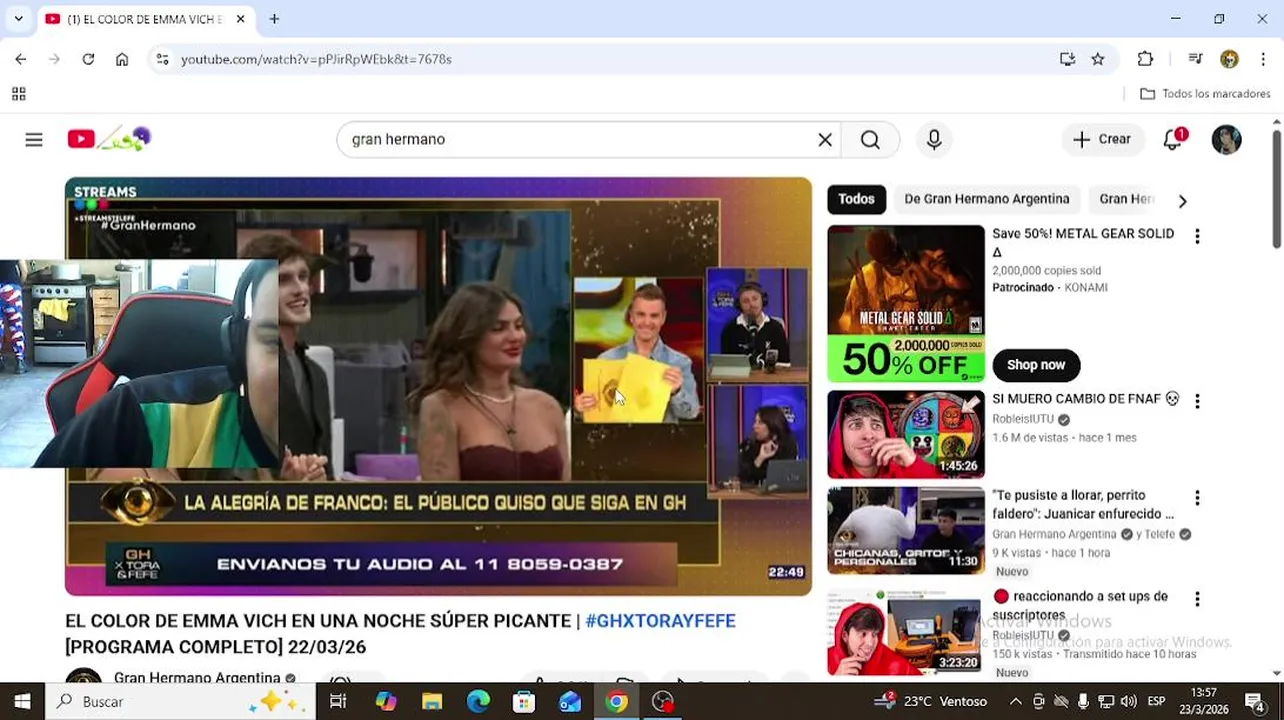This screenshot has width=1284, height=720.
Task: Open the 3:23:20 set ups reaction thumbnail
Action: pyautogui.click(x=906, y=631)
